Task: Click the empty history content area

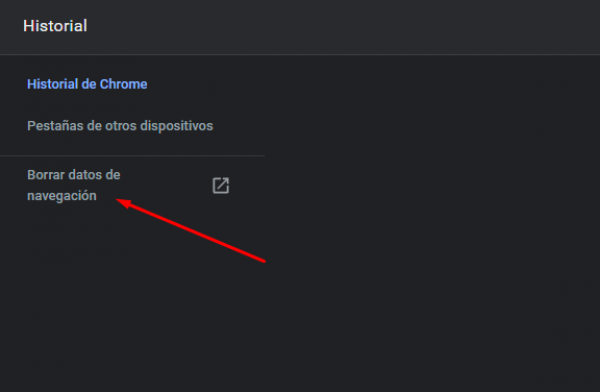Action: click(432, 224)
